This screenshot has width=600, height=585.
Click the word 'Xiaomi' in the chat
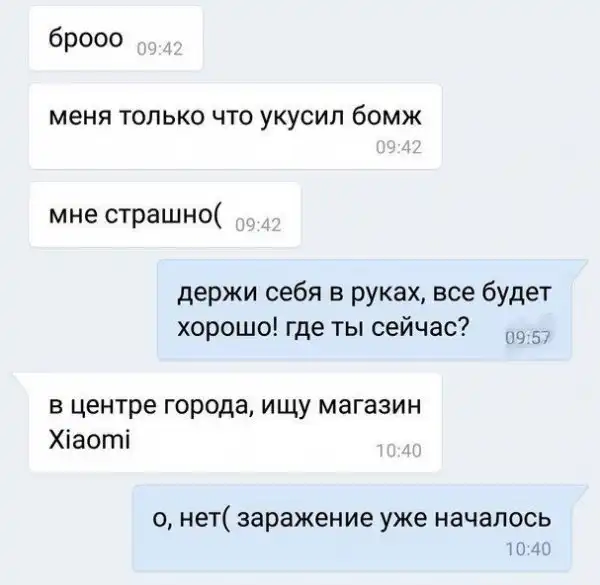coord(90,440)
